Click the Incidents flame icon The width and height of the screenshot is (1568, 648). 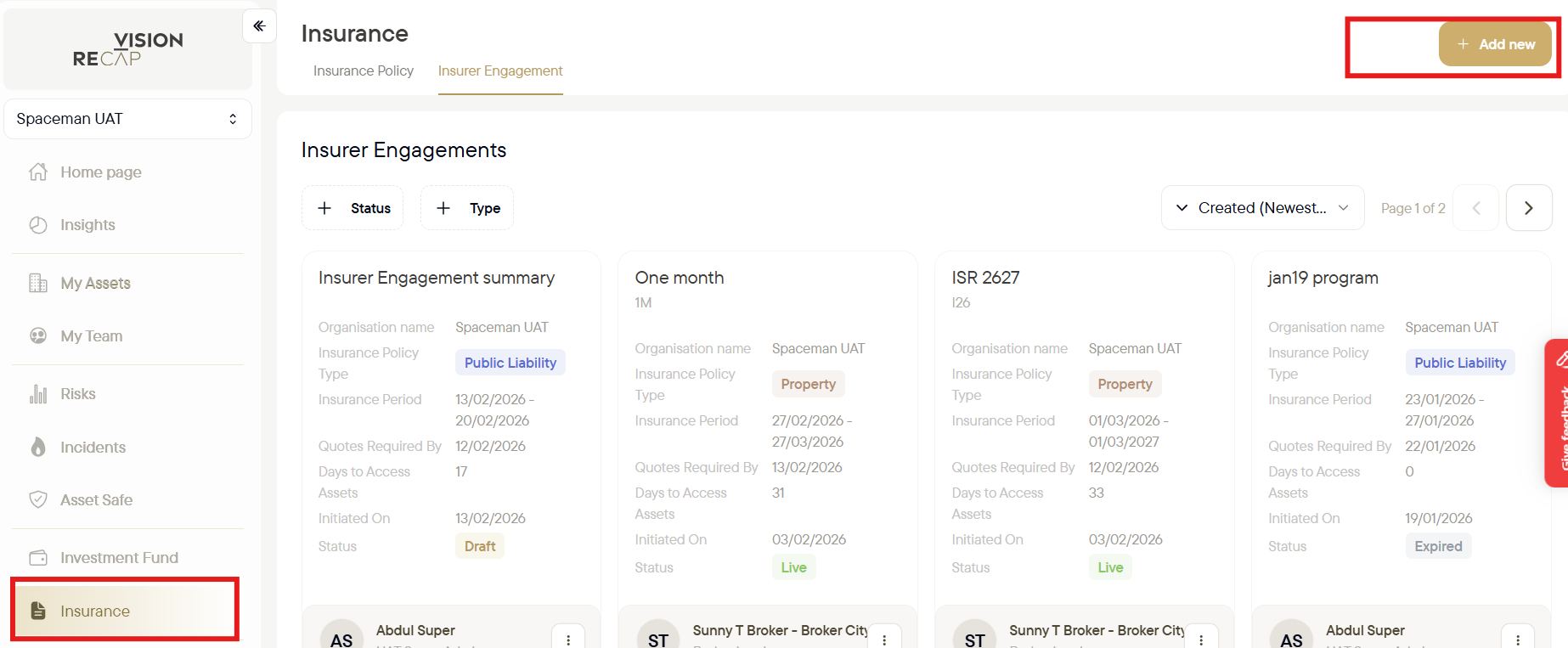[38, 447]
